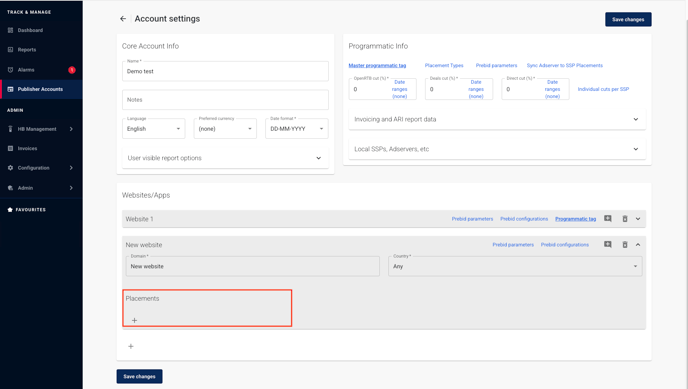Click bottom Save changes button
688x389 pixels.
140,376
